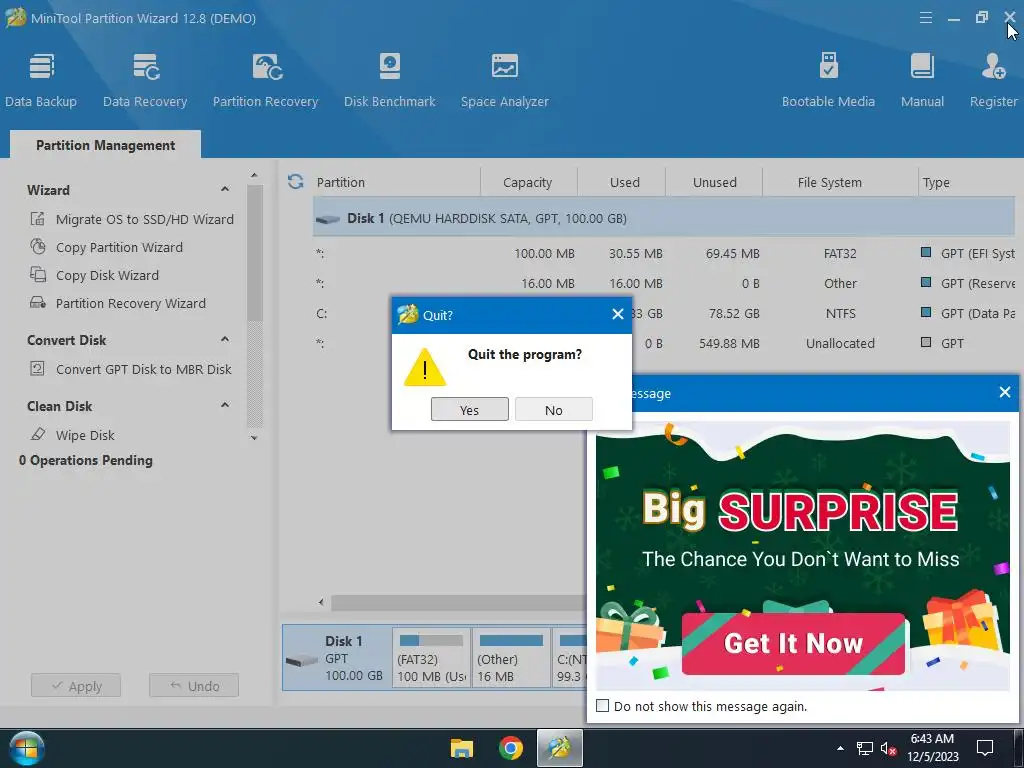This screenshot has width=1024, height=768.
Task: Select the Partition Management tab
Action: pyautogui.click(x=105, y=145)
